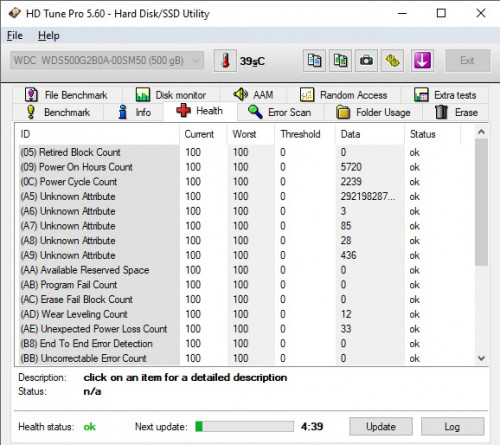This screenshot has height=445, width=500.
Task: Open the Error Scan tab
Action: (x=280, y=112)
